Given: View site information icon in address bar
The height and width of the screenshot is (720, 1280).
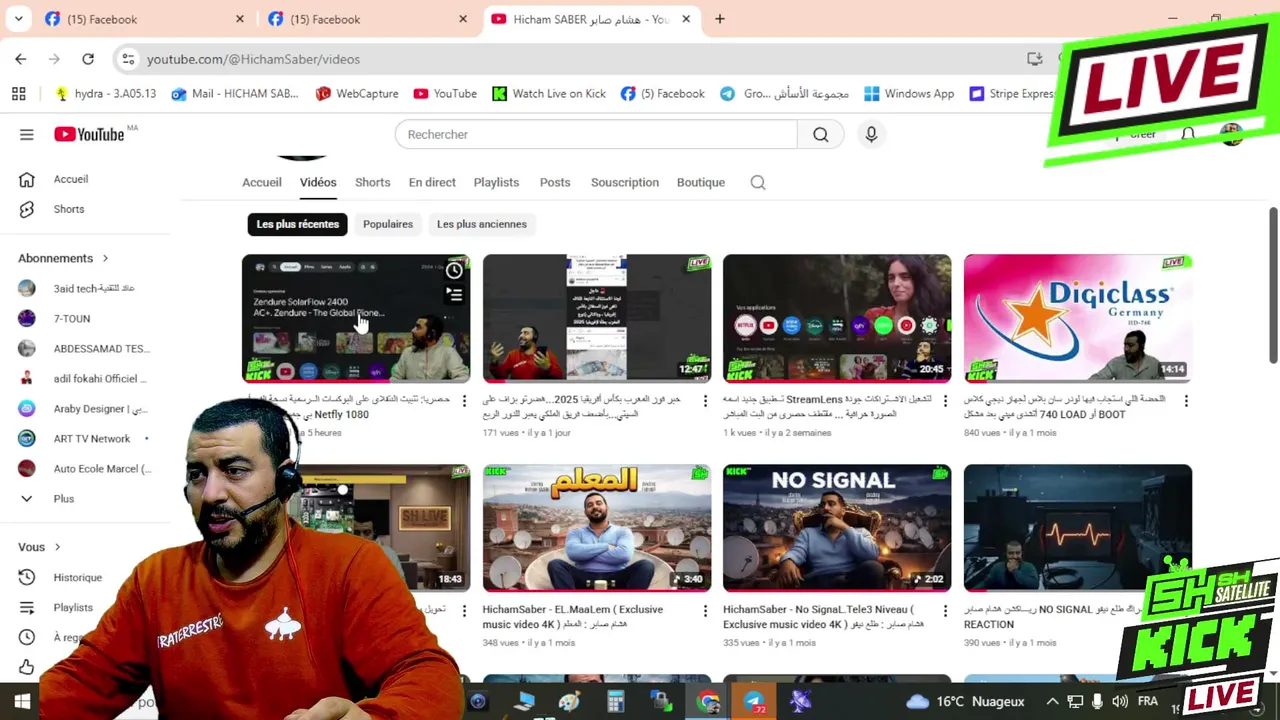Looking at the screenshot, I should pos(128,59).
